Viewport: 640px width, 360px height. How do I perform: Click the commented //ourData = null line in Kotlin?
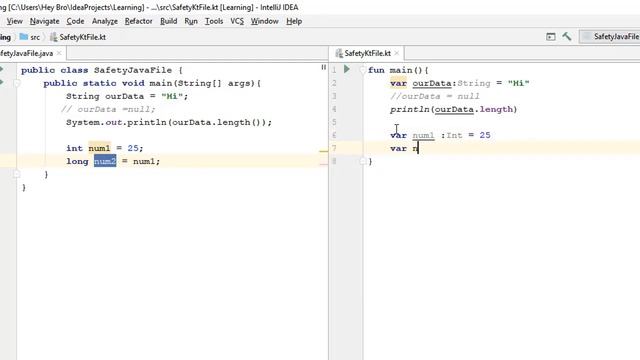[x=434, y=96]
